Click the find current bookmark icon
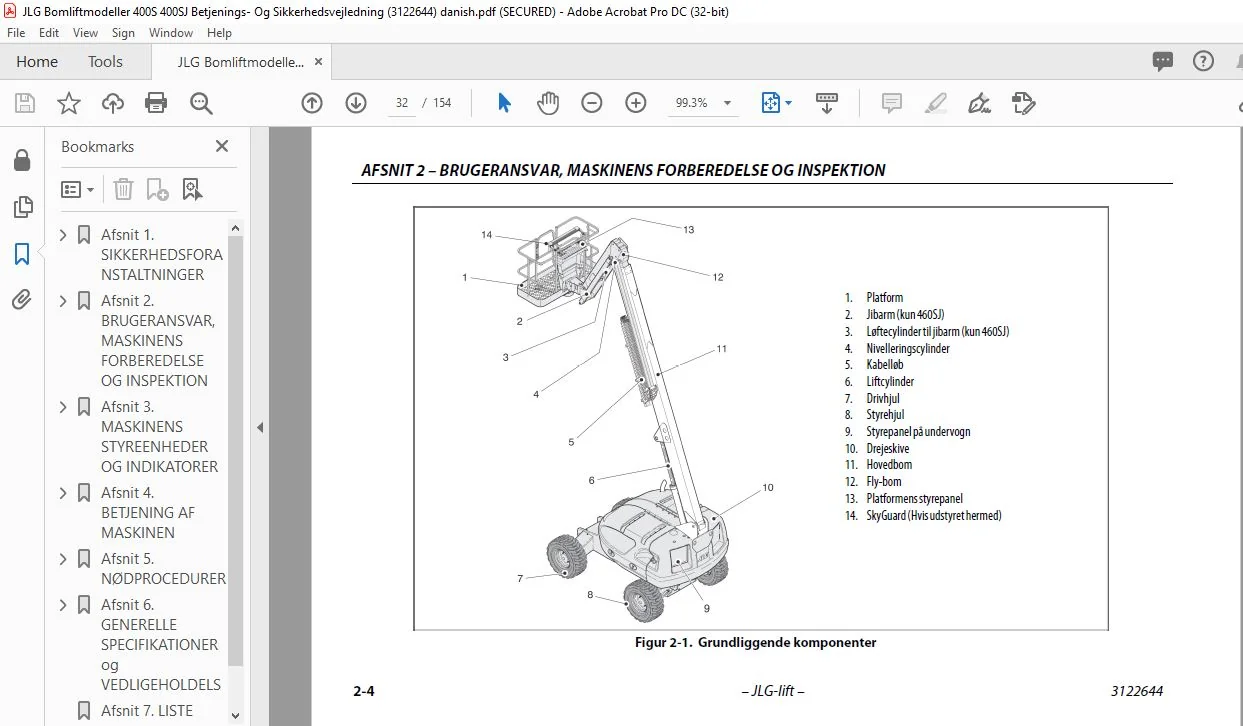This screenshot has width=1243, height=726. pyautogui.click(x=193, y=189)
